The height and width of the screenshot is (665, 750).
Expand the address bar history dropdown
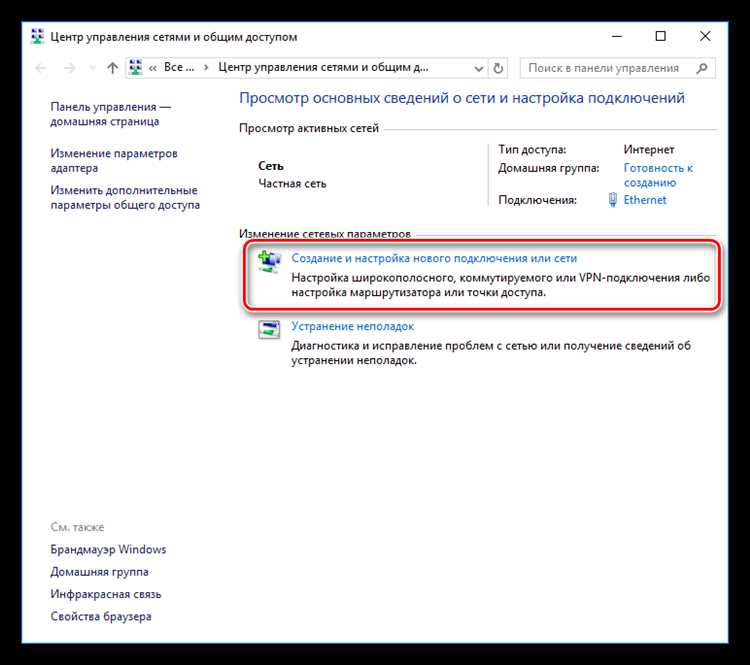coord(478,68)
